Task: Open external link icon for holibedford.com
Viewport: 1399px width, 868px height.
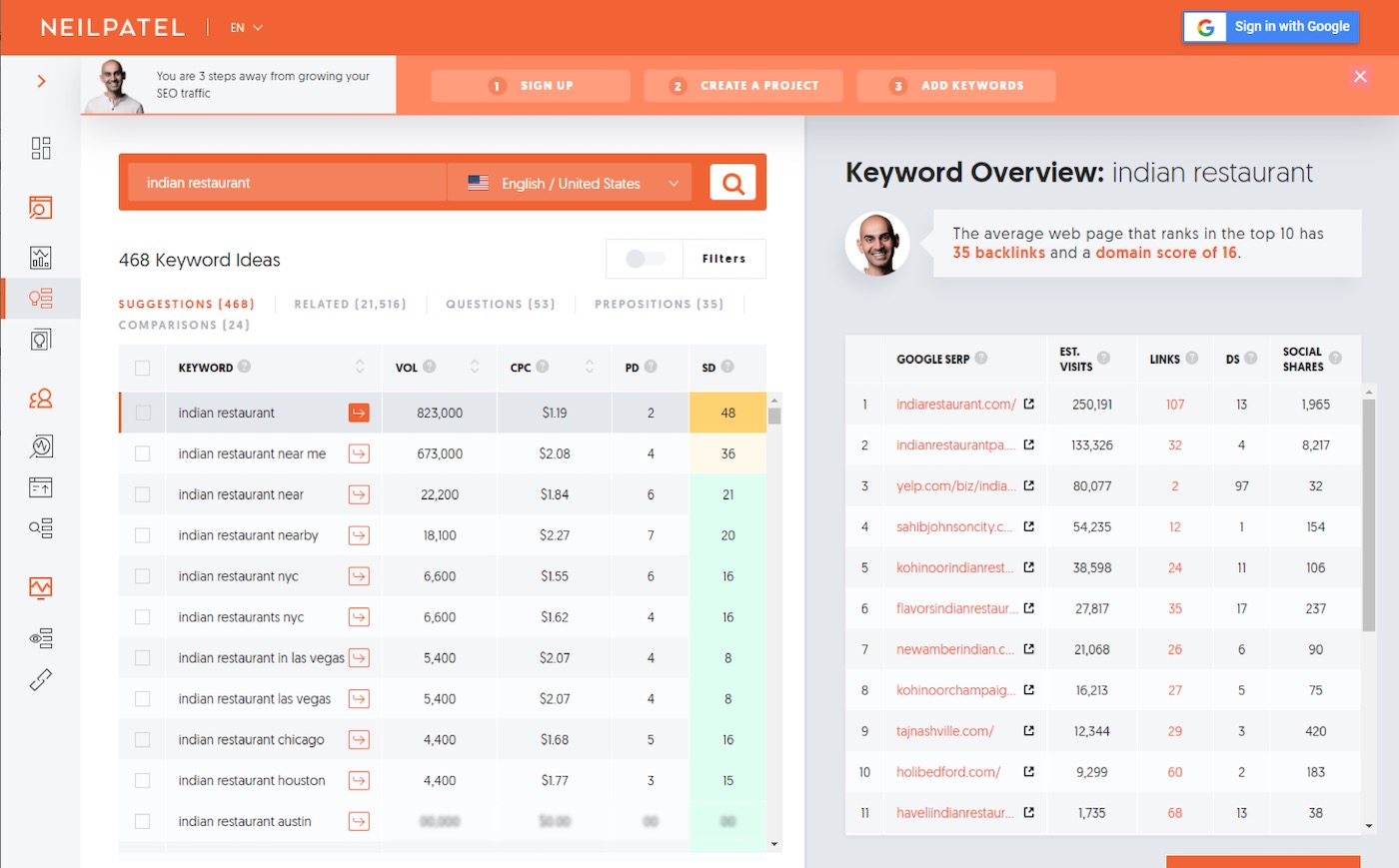Action: pyautogui.click(x=1029, y=772)
